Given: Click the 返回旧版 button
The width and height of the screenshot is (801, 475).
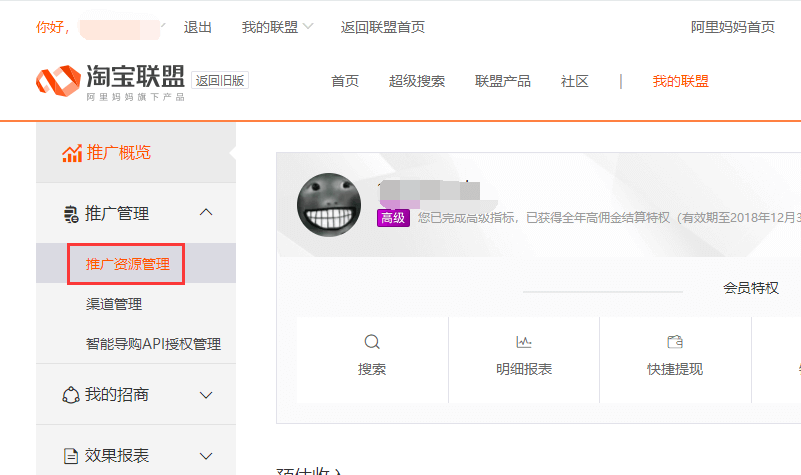Looking at the screenshot, I should coord(220,81).
